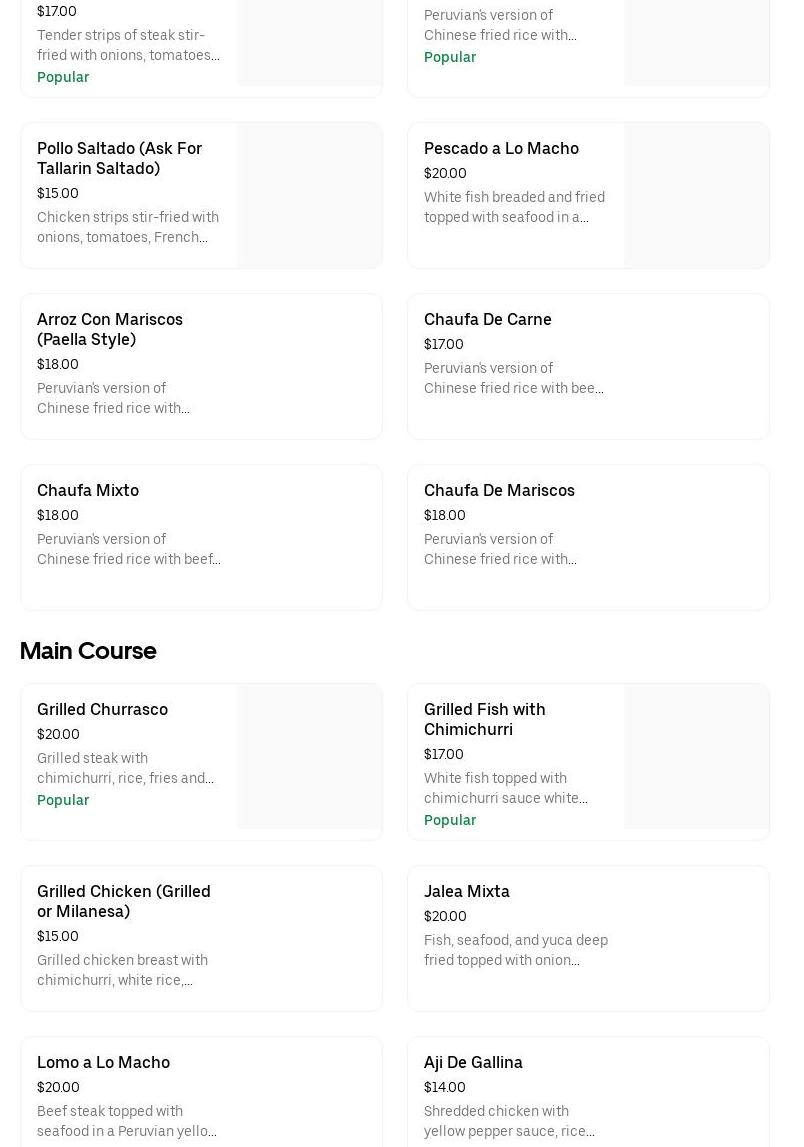The image size is (804, 1147).
Task: Choose the Jalea Mixta dish
Action: coord(467,891)
